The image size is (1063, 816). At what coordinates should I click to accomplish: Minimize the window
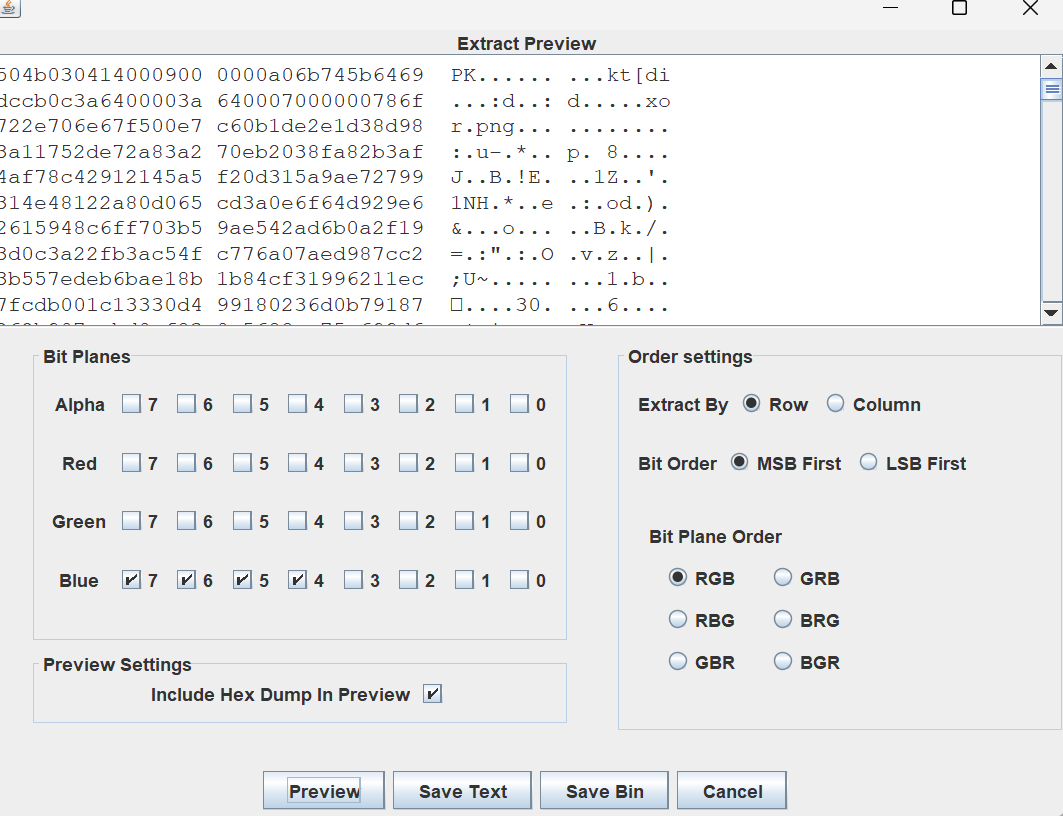(x=891, y=7)
